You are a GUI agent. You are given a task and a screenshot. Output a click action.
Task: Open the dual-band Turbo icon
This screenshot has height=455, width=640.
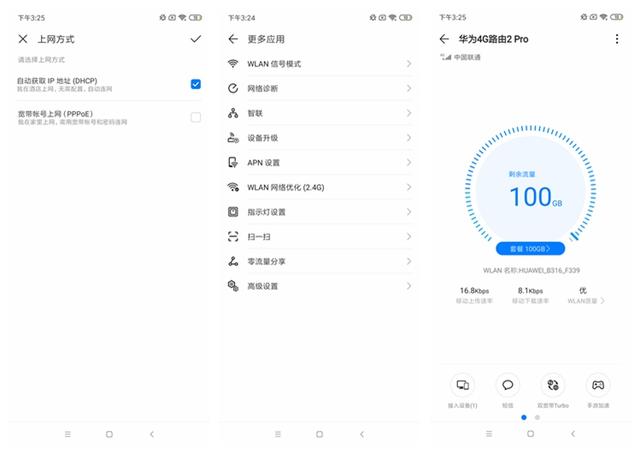(x=553, y=385)
